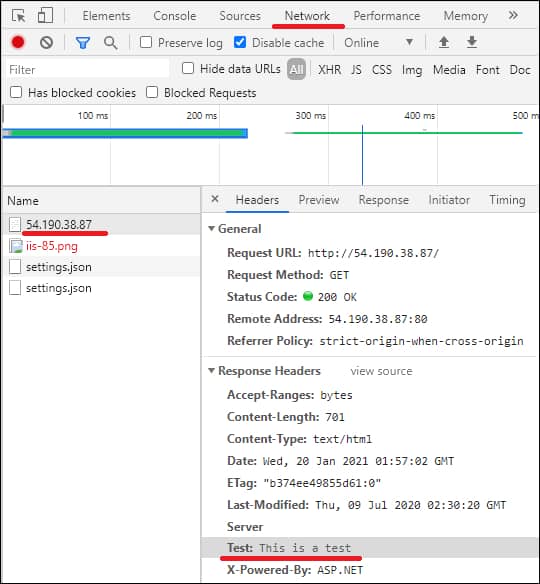Click the green status indicator dot
Image resolution: width=540 pixels, height=584 pixels.
point(308,296)
